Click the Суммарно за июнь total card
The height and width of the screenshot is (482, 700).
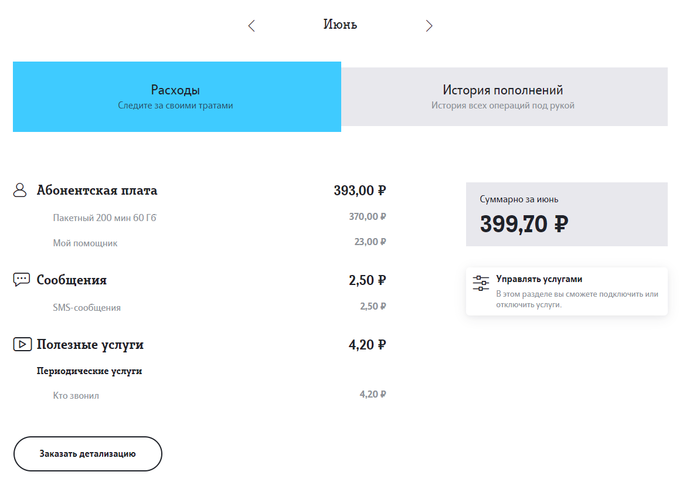pyautogui.click(x=566, y=214)
